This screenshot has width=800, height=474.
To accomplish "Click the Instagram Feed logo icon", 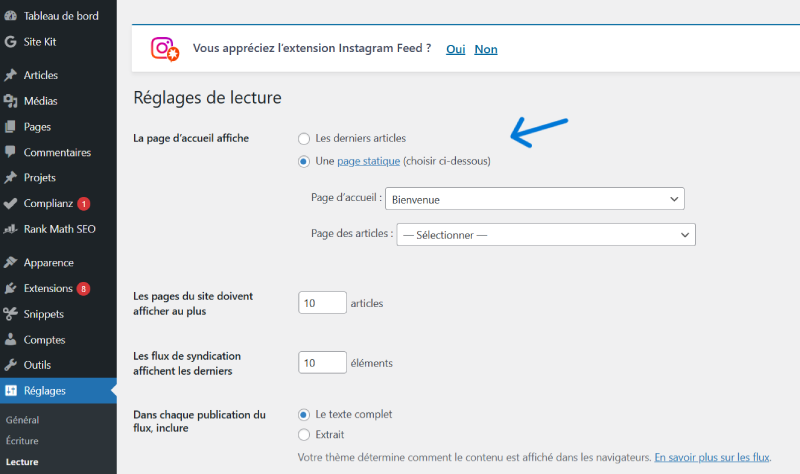I will 165,49.
